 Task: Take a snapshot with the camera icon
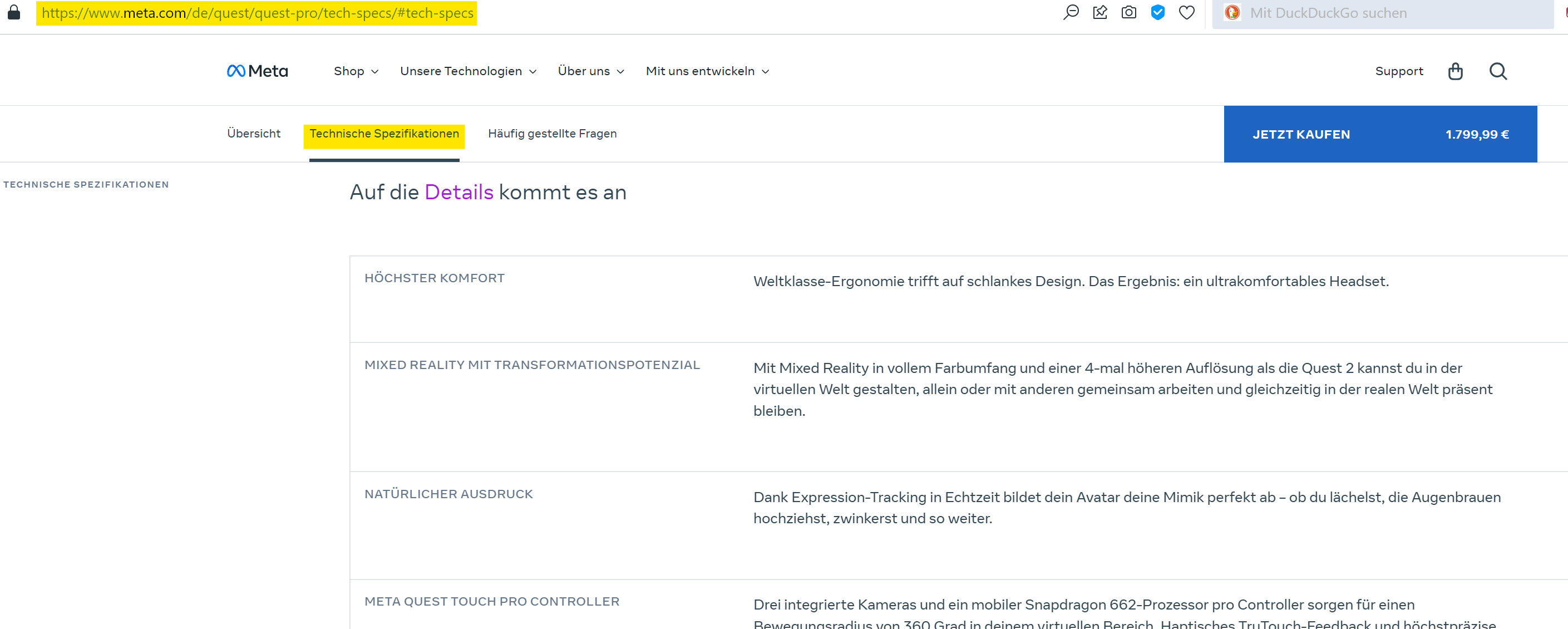[1128, 12]
